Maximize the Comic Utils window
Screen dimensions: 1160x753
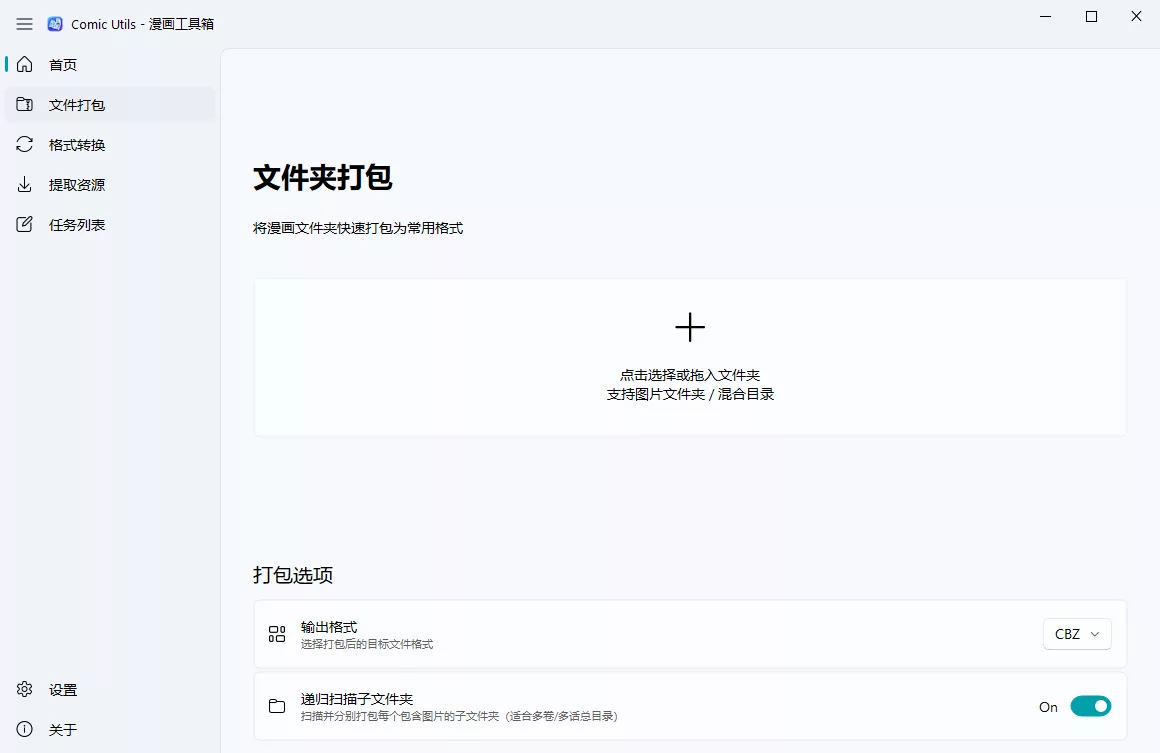tap(1091, 16)
